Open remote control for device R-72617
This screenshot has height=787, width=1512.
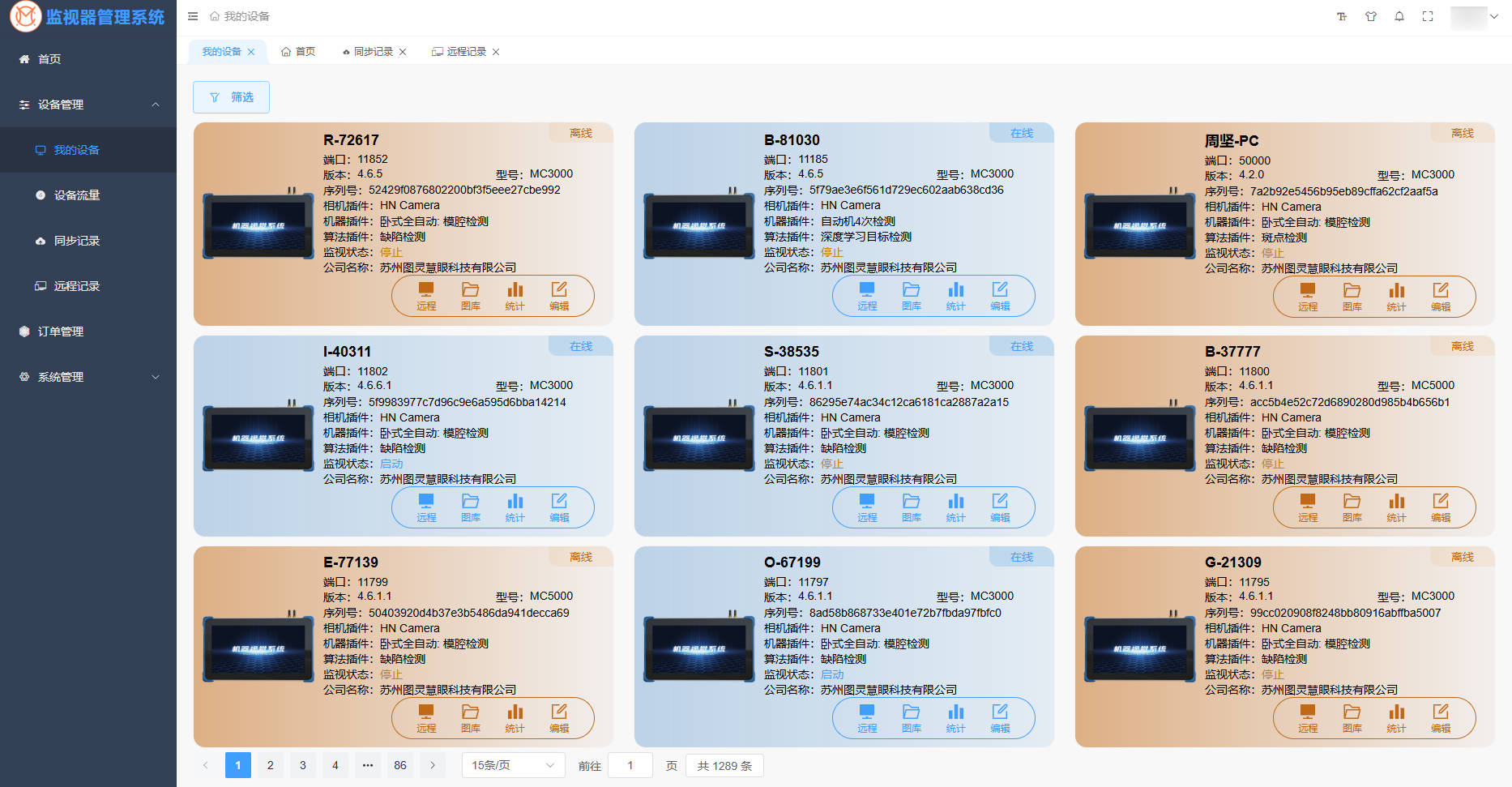[426, 296]
